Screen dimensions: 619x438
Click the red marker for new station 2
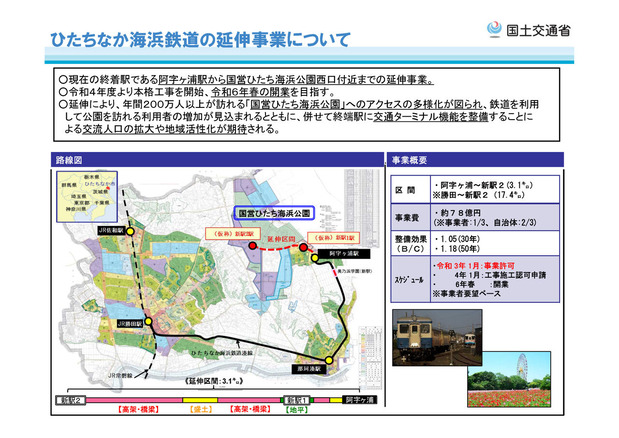(x=253, y=246)
